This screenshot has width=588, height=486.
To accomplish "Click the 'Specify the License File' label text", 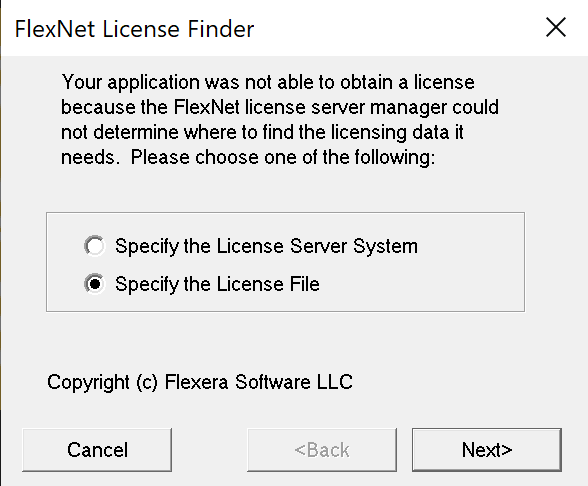I will (x=217, y=284).
